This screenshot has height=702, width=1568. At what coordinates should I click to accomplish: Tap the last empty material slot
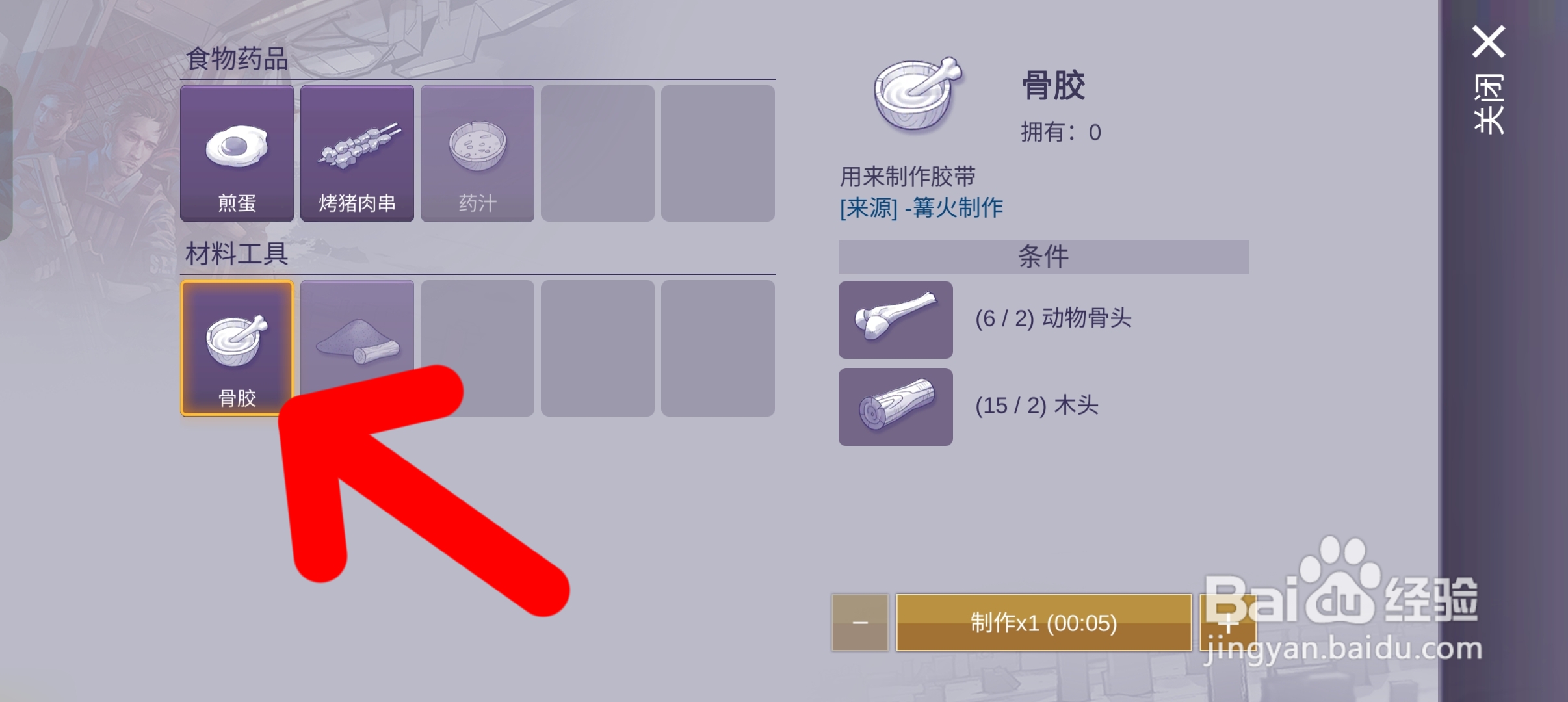pyautogui.click(x=718, y=348)
